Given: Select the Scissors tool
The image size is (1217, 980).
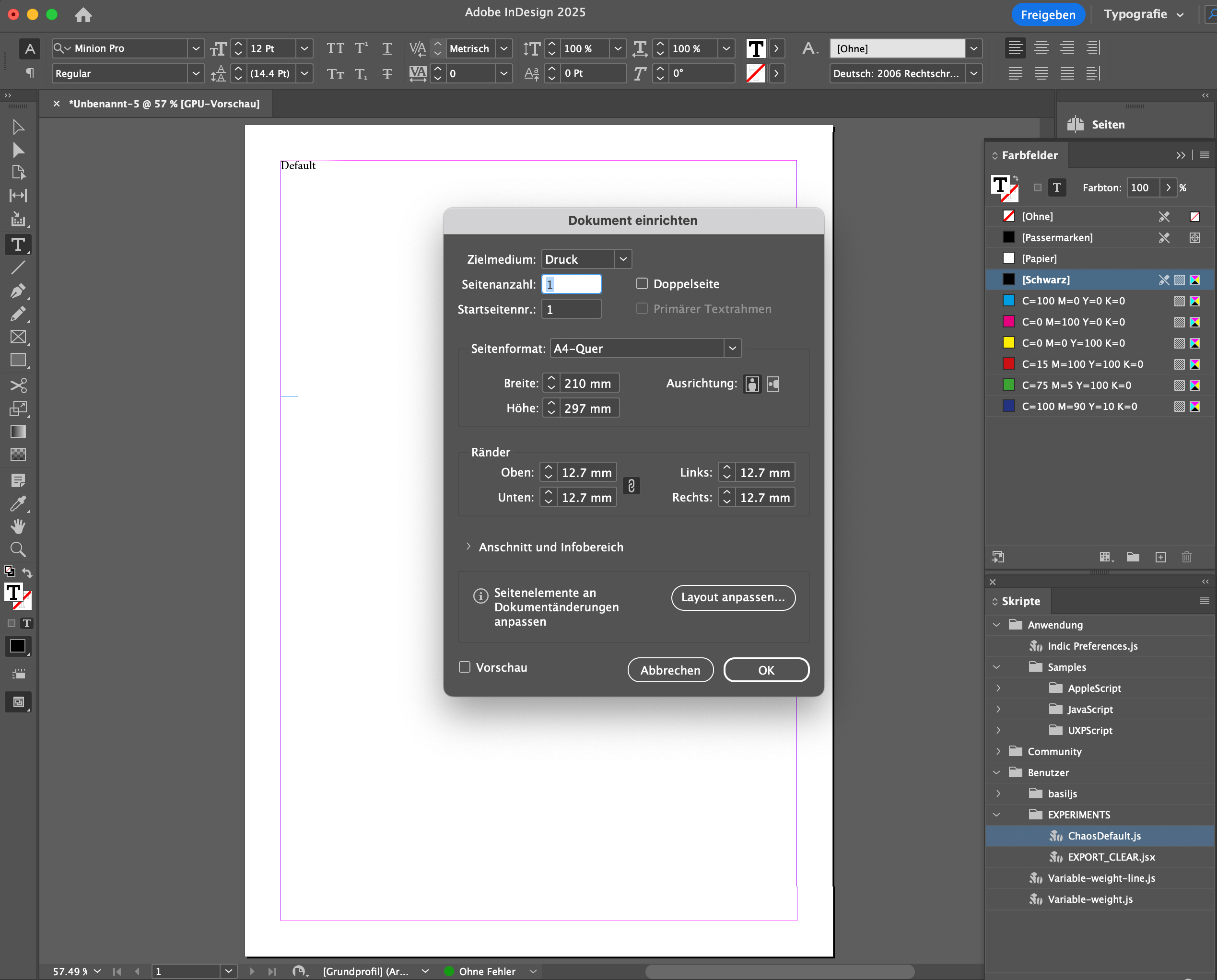Looking at the screenshot, I should [x=18, y=385].
